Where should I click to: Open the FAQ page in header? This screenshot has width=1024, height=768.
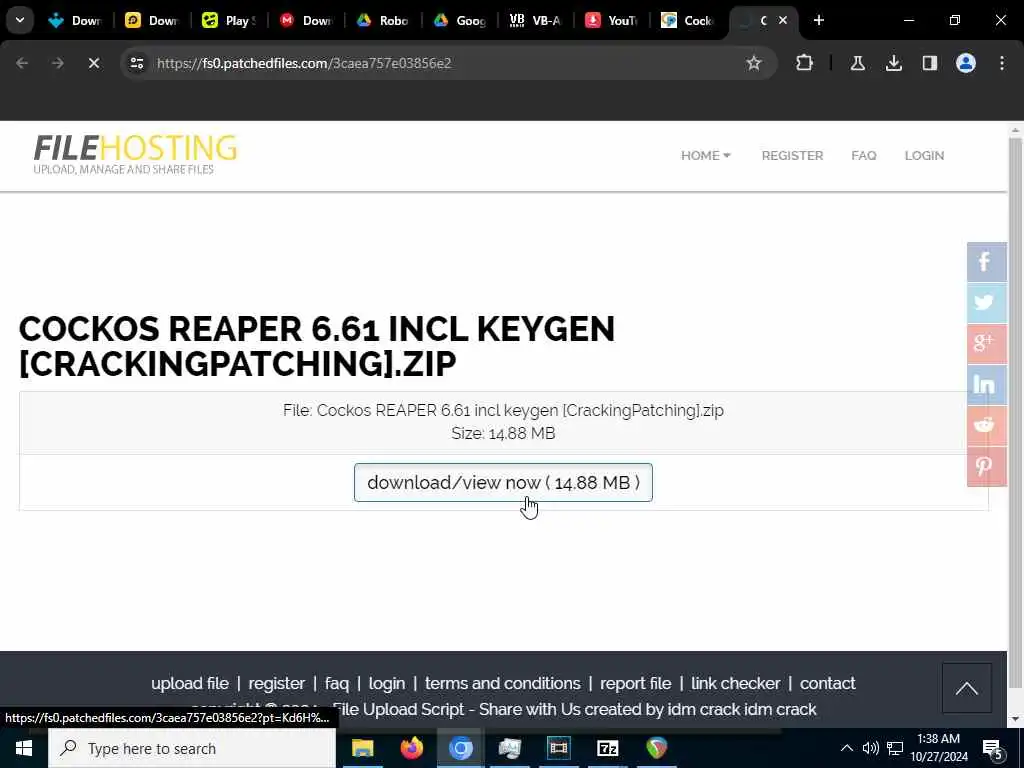point(863,155)
